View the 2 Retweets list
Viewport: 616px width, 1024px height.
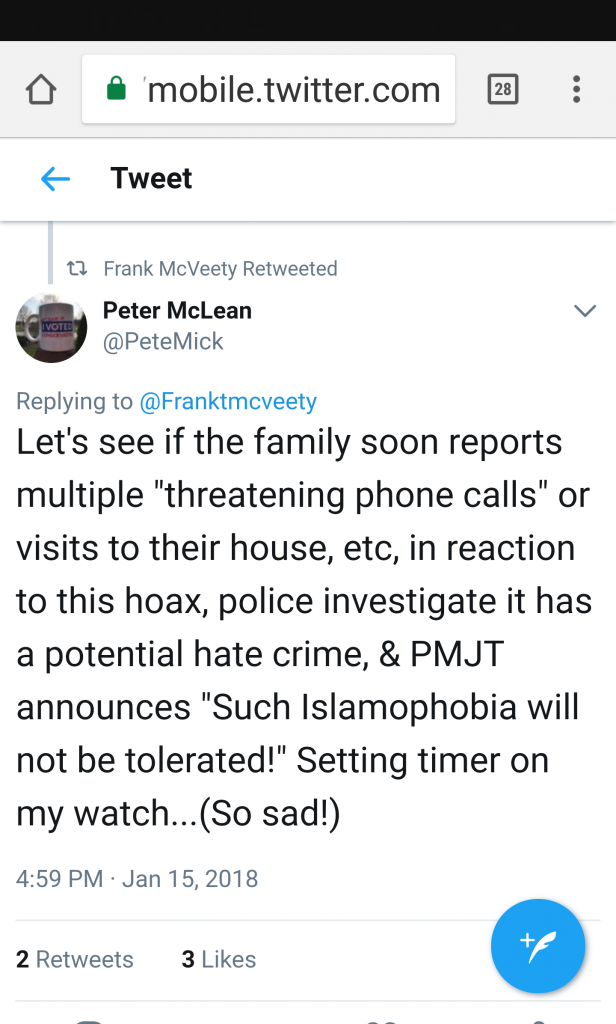[75, 959]
